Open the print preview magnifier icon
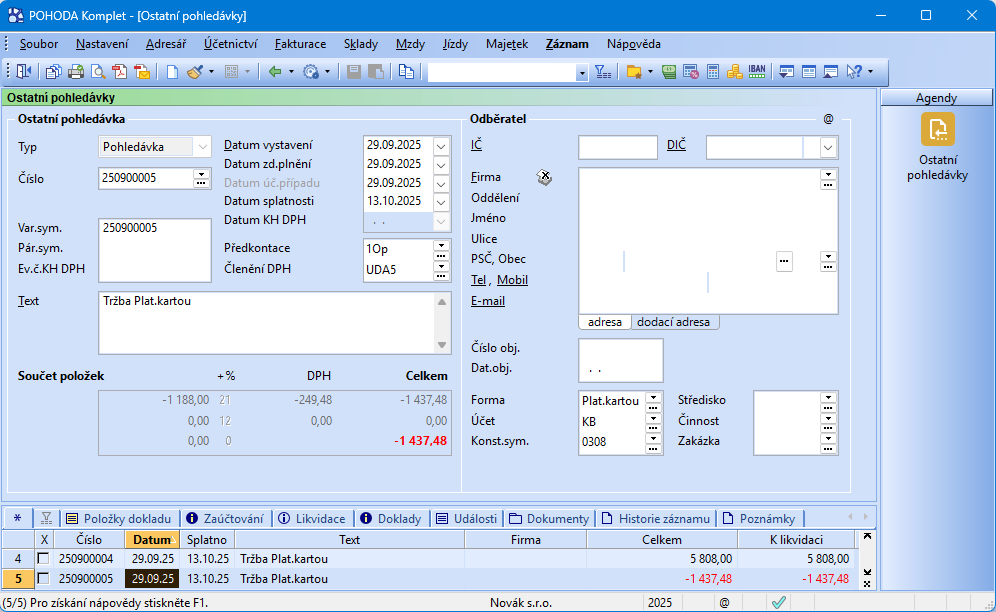The image size is (996, 612). coord(98,72)
